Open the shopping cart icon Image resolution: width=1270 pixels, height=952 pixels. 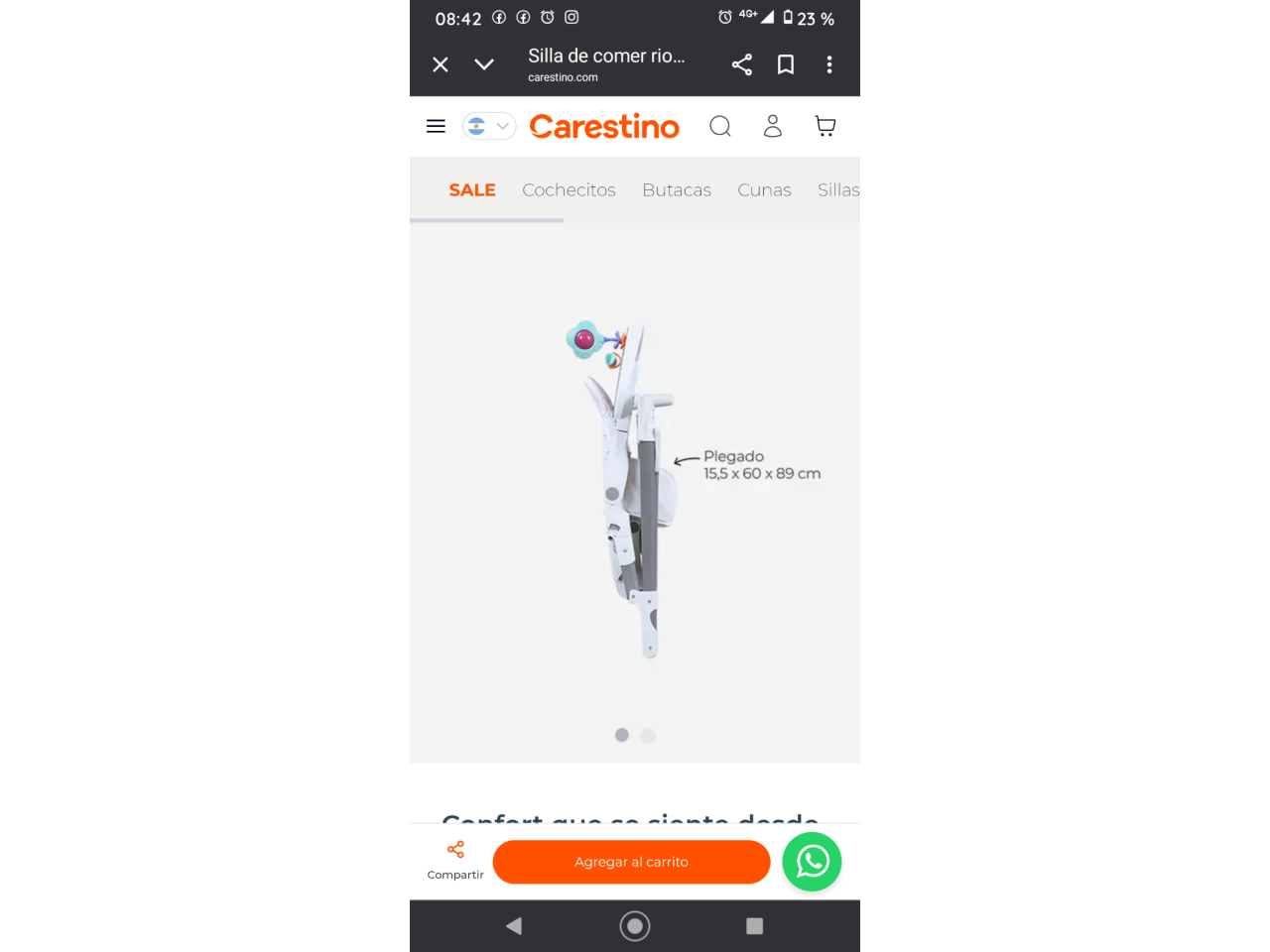point(825,126)
